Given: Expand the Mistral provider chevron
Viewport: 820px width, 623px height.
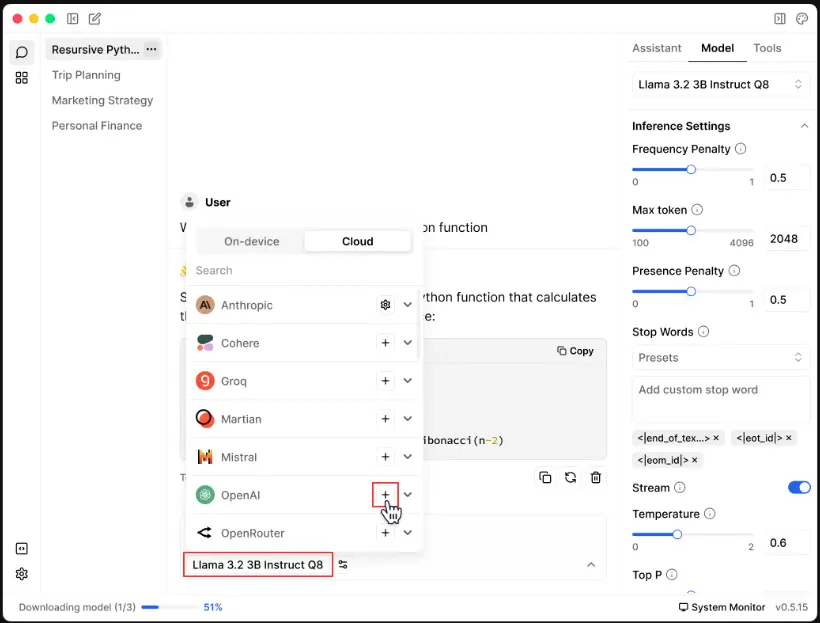Looking at the screenshot, I should point(408,457).
